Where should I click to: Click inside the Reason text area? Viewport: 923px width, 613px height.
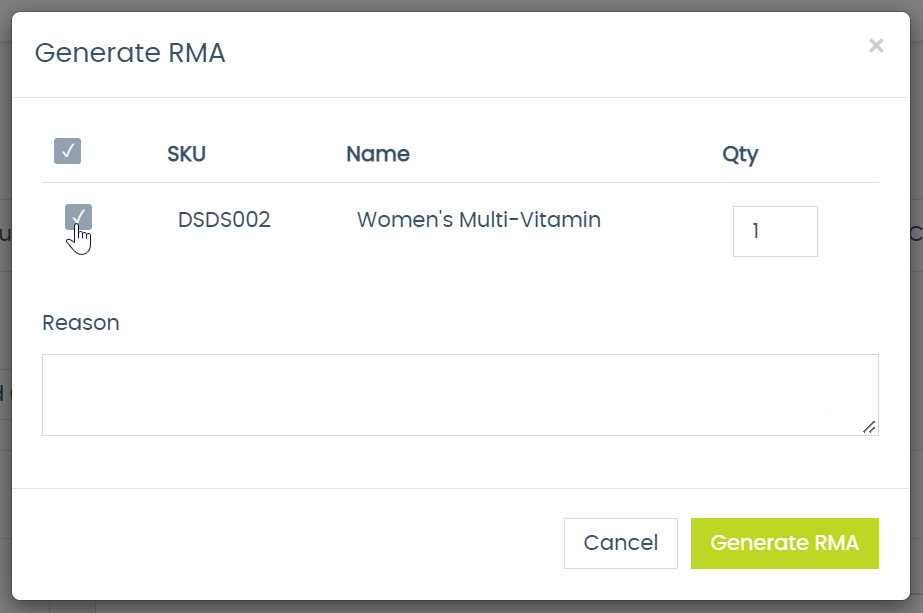460,394
